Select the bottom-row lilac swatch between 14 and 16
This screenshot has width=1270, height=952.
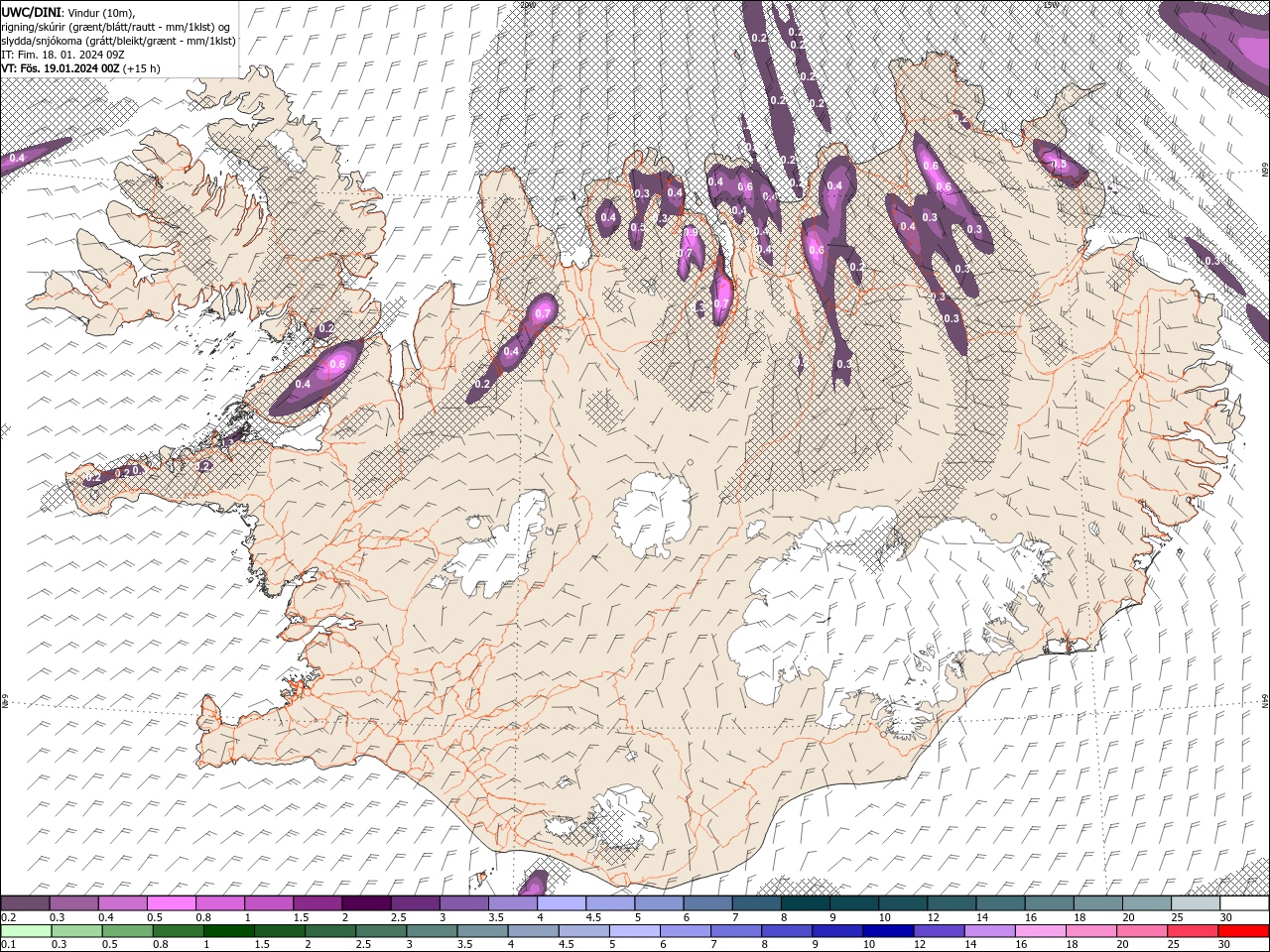[x=990, y=931]
